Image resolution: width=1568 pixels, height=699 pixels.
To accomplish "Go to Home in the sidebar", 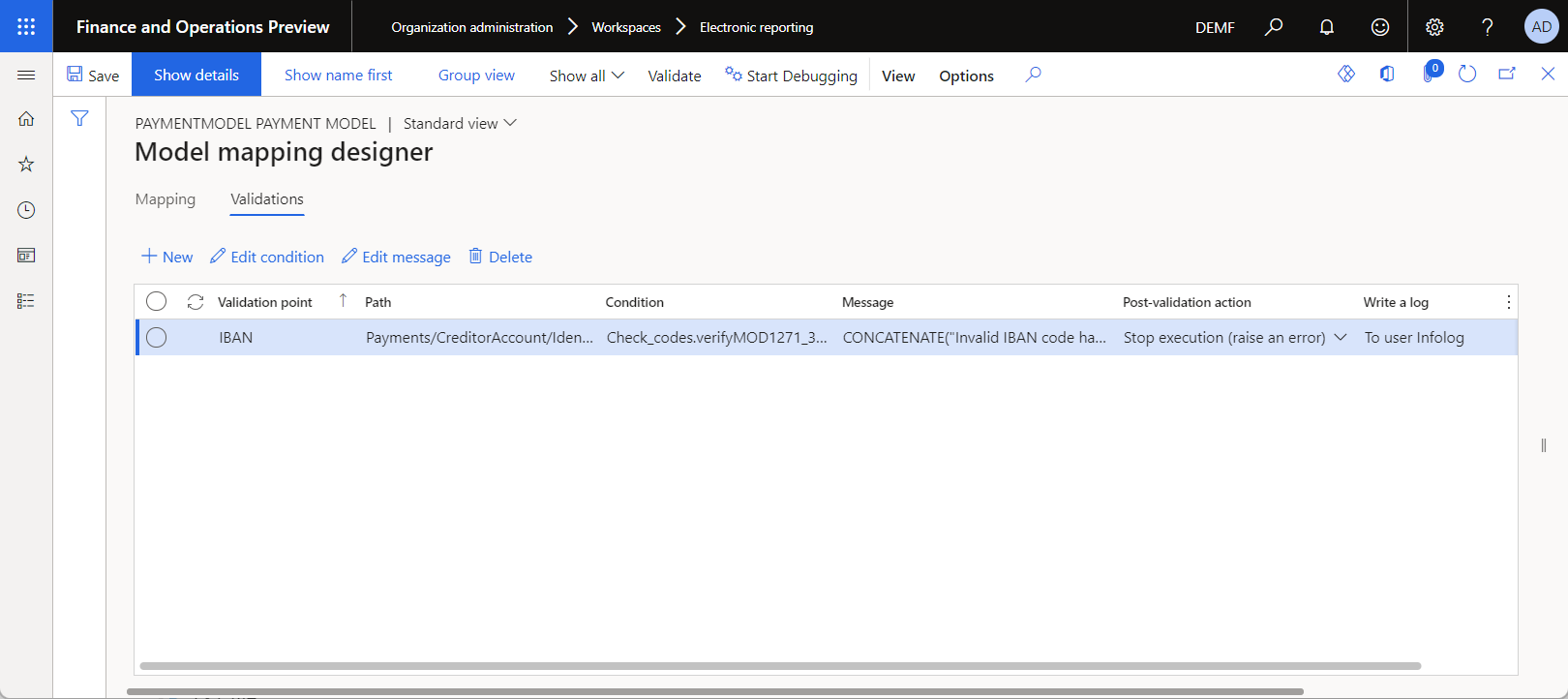I will click(x=26, y=119).
